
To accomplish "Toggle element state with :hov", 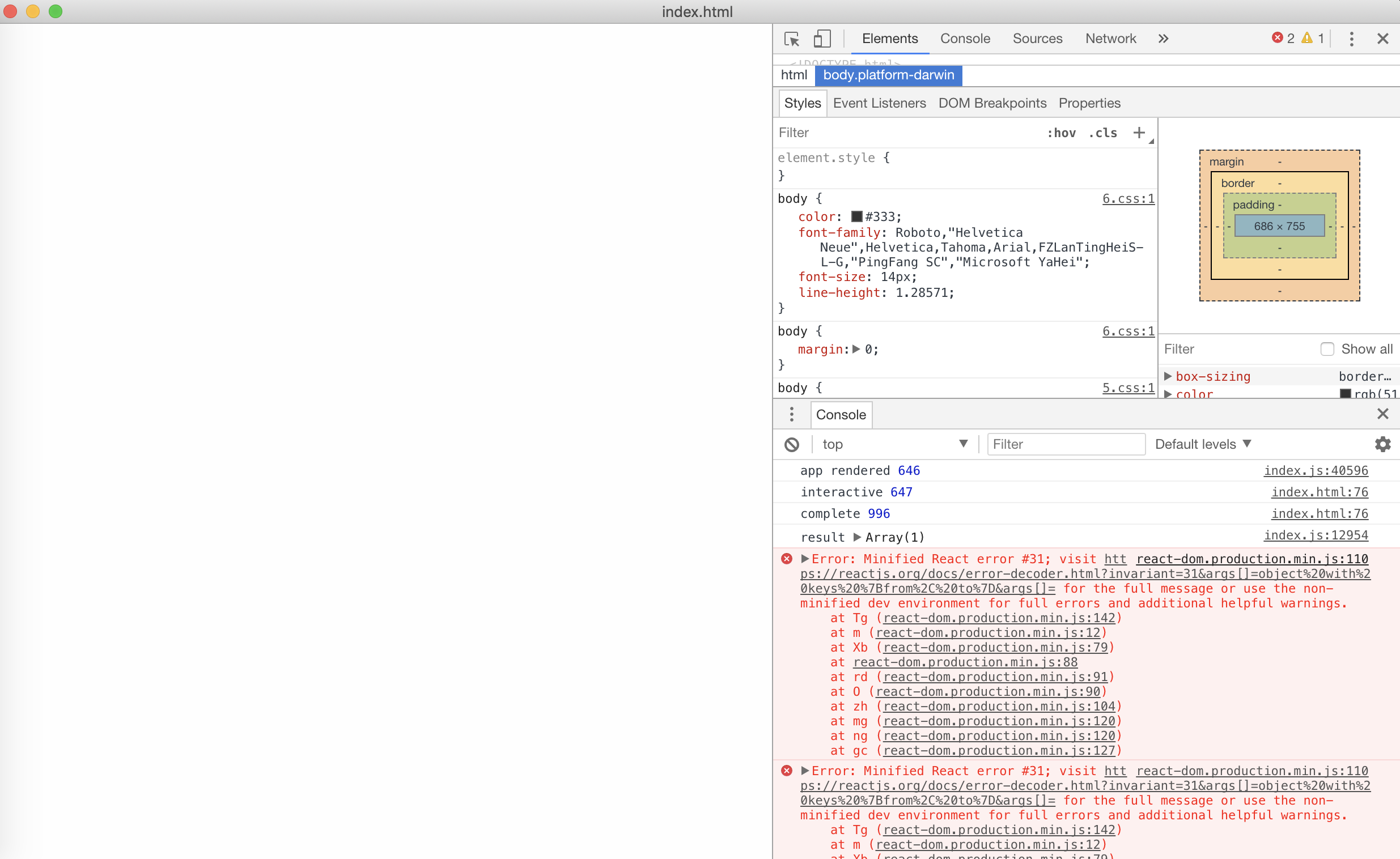I will (1062, 133).
